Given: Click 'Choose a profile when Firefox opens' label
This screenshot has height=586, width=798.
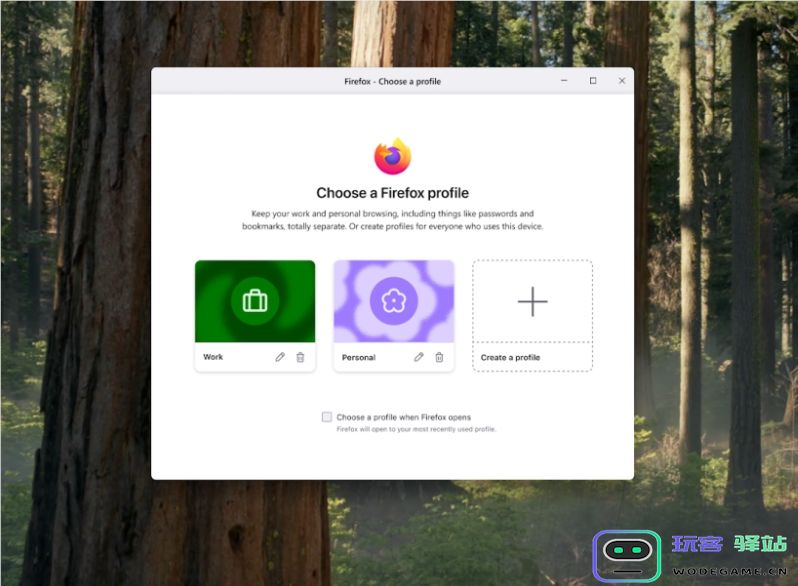Looking at the screenshot, I should tap(403, 417).
